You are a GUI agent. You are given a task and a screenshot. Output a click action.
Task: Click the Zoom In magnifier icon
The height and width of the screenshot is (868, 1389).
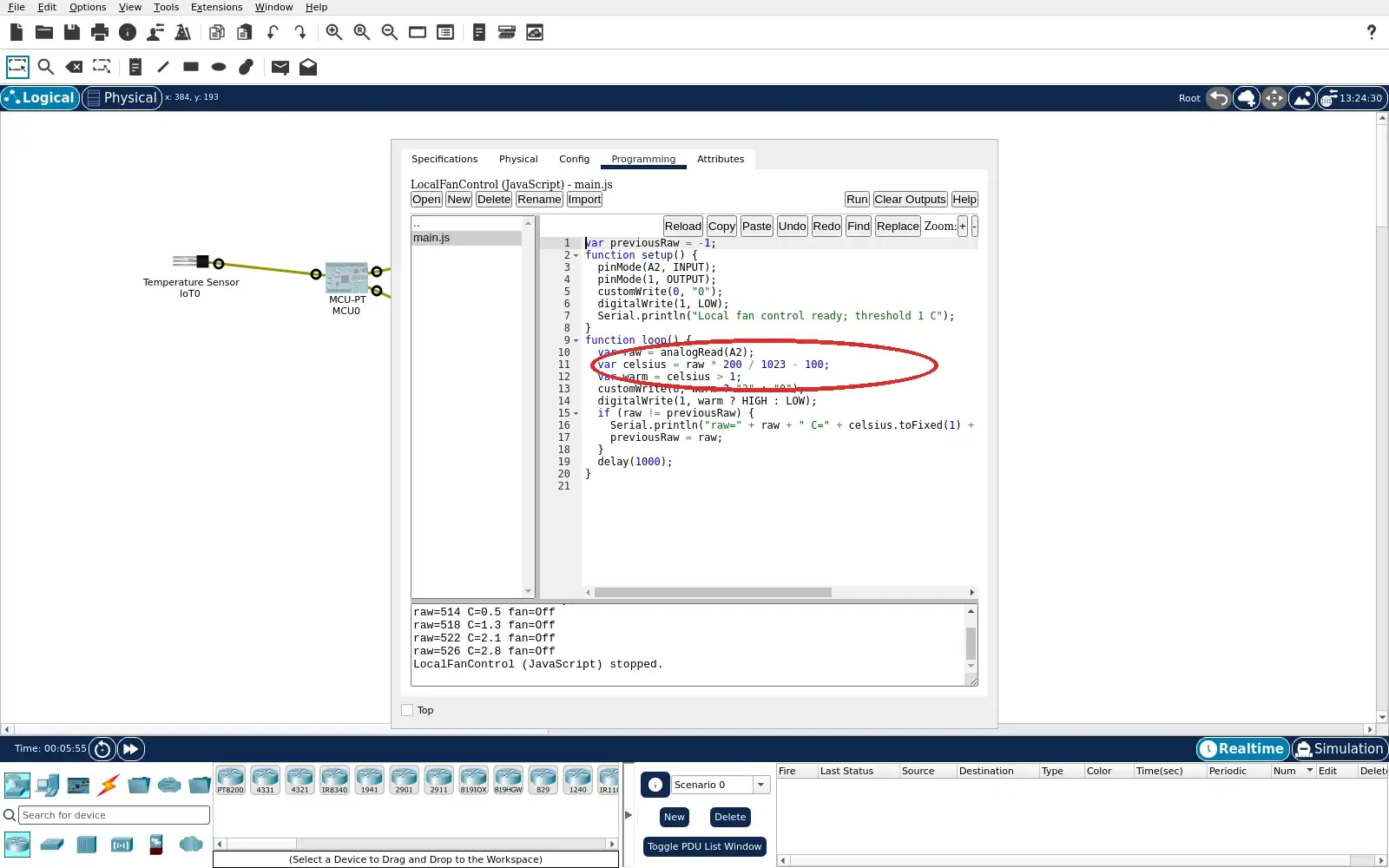[333, 32]
